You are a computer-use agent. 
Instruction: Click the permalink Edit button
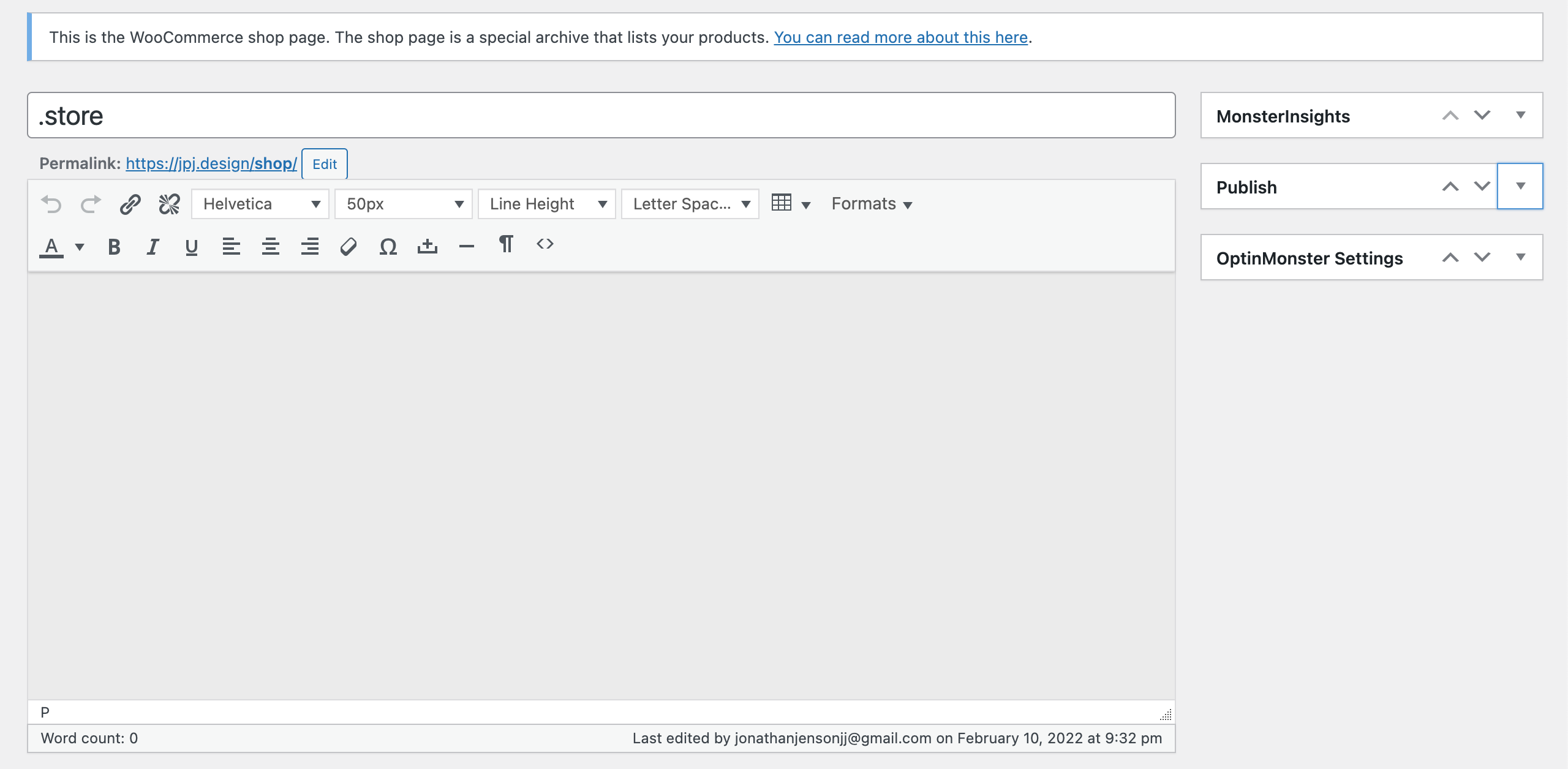coord(324,164)
